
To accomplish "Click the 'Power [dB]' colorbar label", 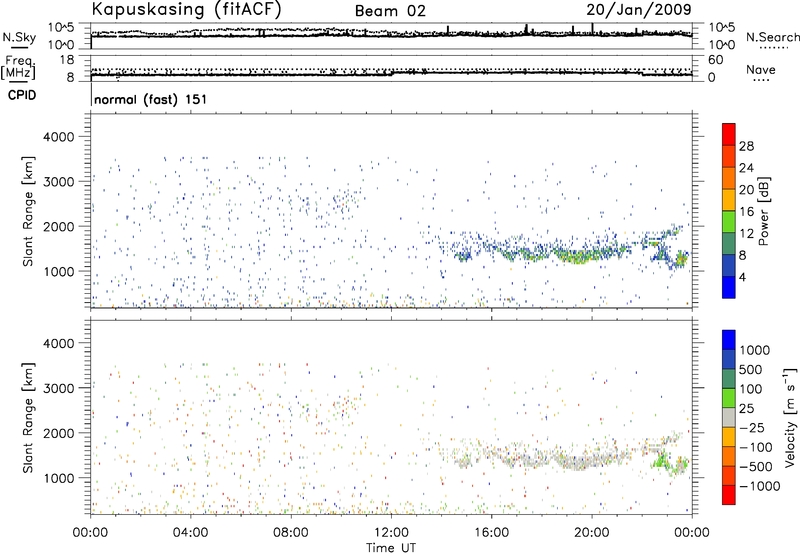I will point(763,211).
